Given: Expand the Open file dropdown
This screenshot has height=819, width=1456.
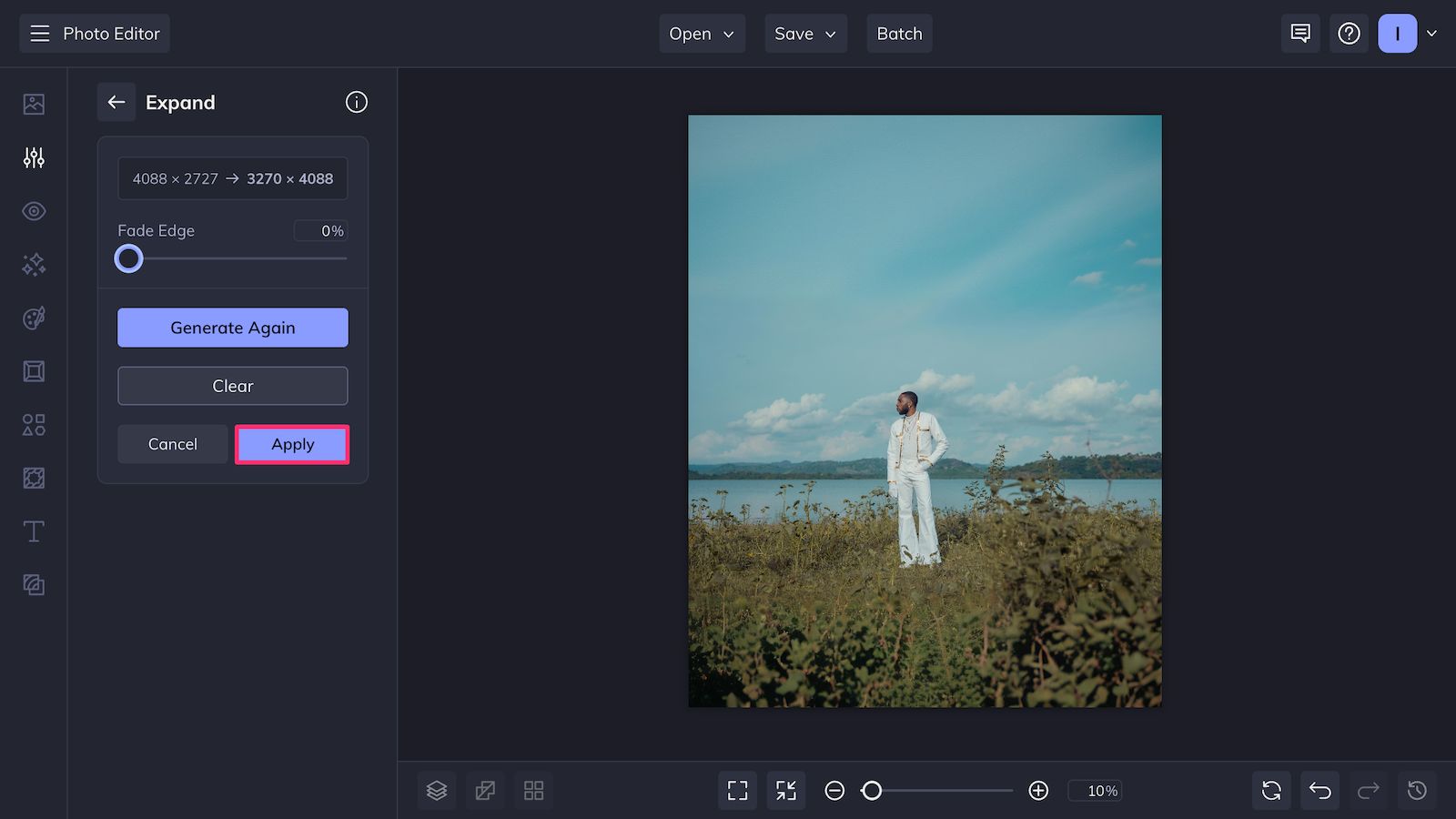Looking at the screenshot, I should [x=702, y=33].
